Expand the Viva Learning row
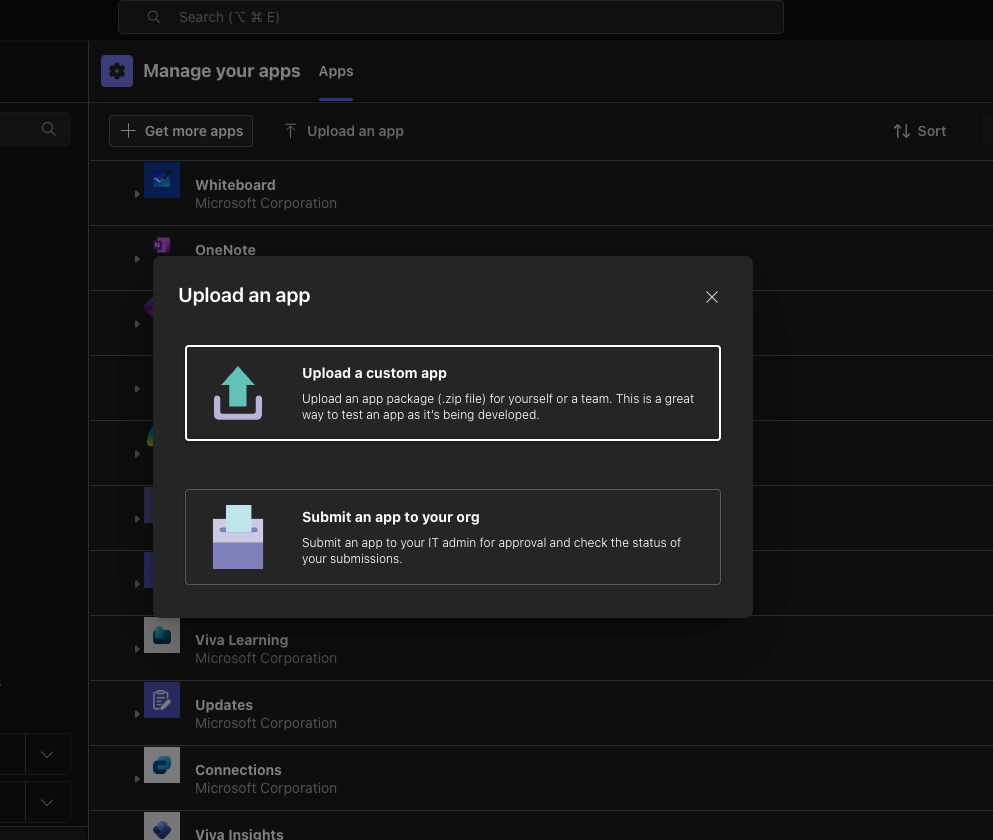This screenshot has width=993, height=840. (137, 649)
